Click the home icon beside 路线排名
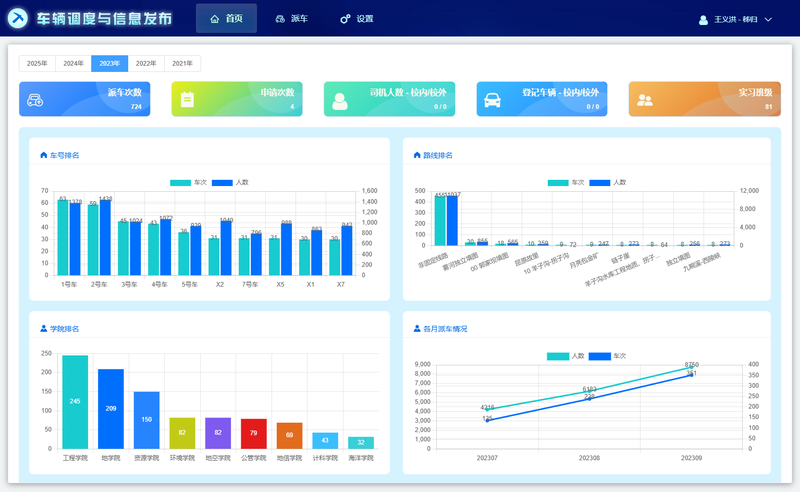This screenshot has width=800, height=492. coord(417,155)
